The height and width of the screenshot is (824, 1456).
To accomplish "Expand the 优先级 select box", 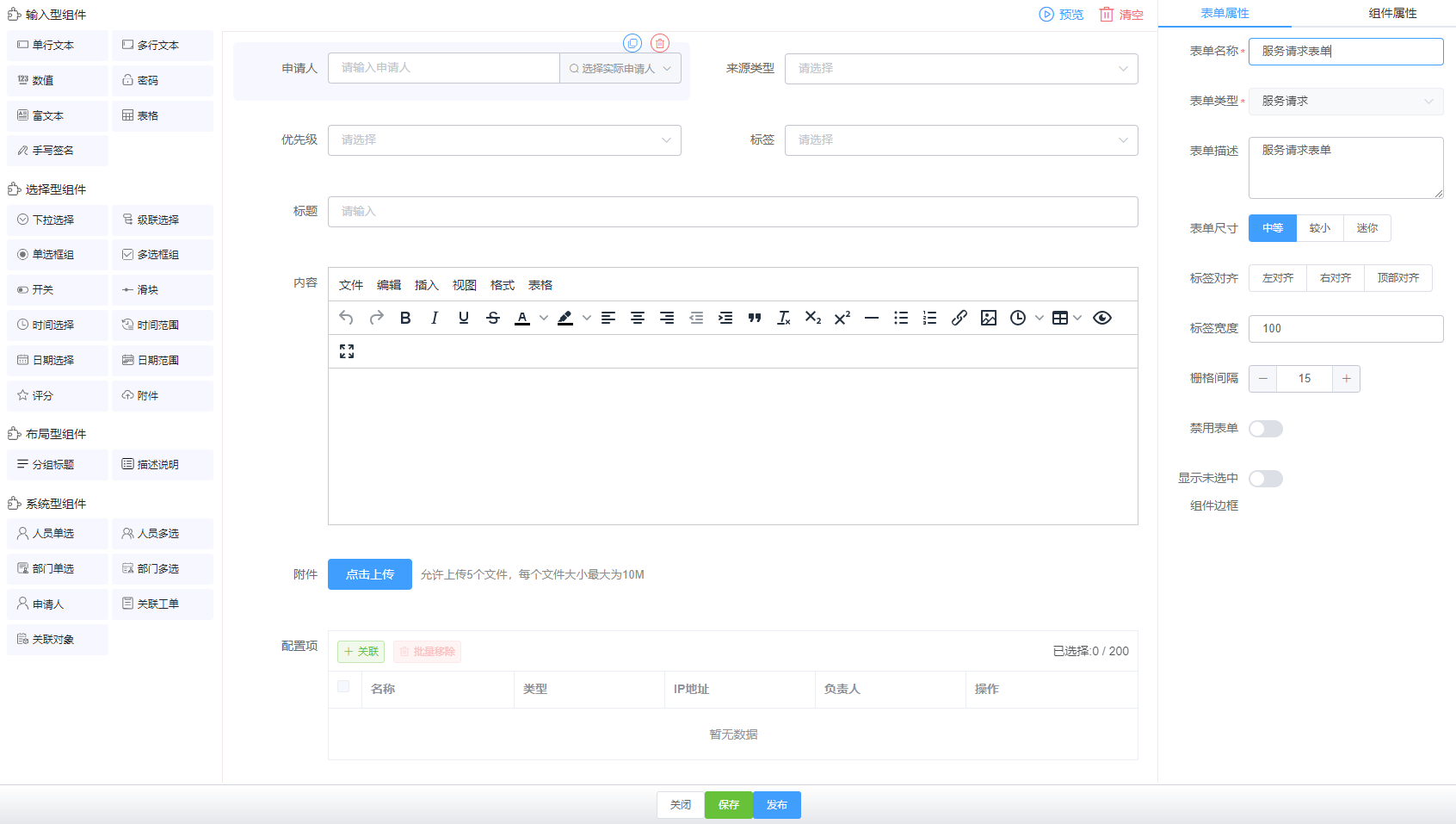I will pos(504,140).
